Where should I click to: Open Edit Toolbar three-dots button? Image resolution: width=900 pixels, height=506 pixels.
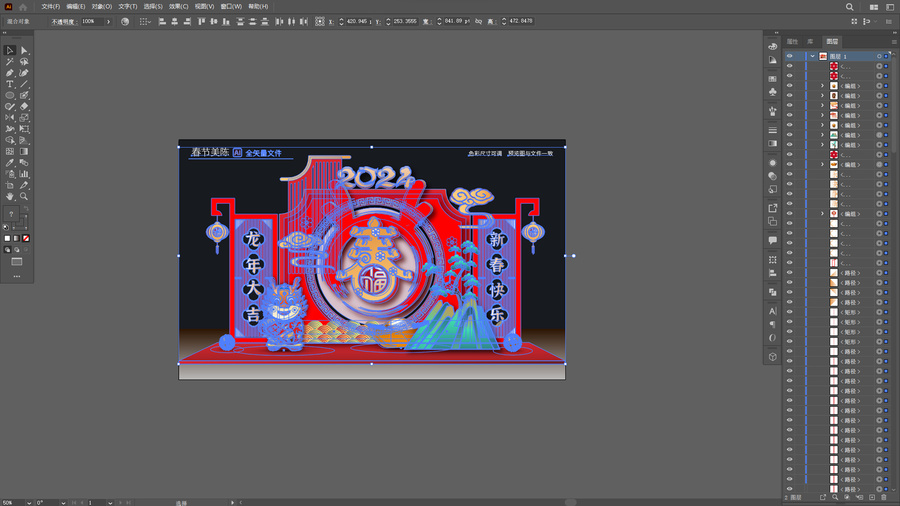pyautogui.click(x=17, y=277)
